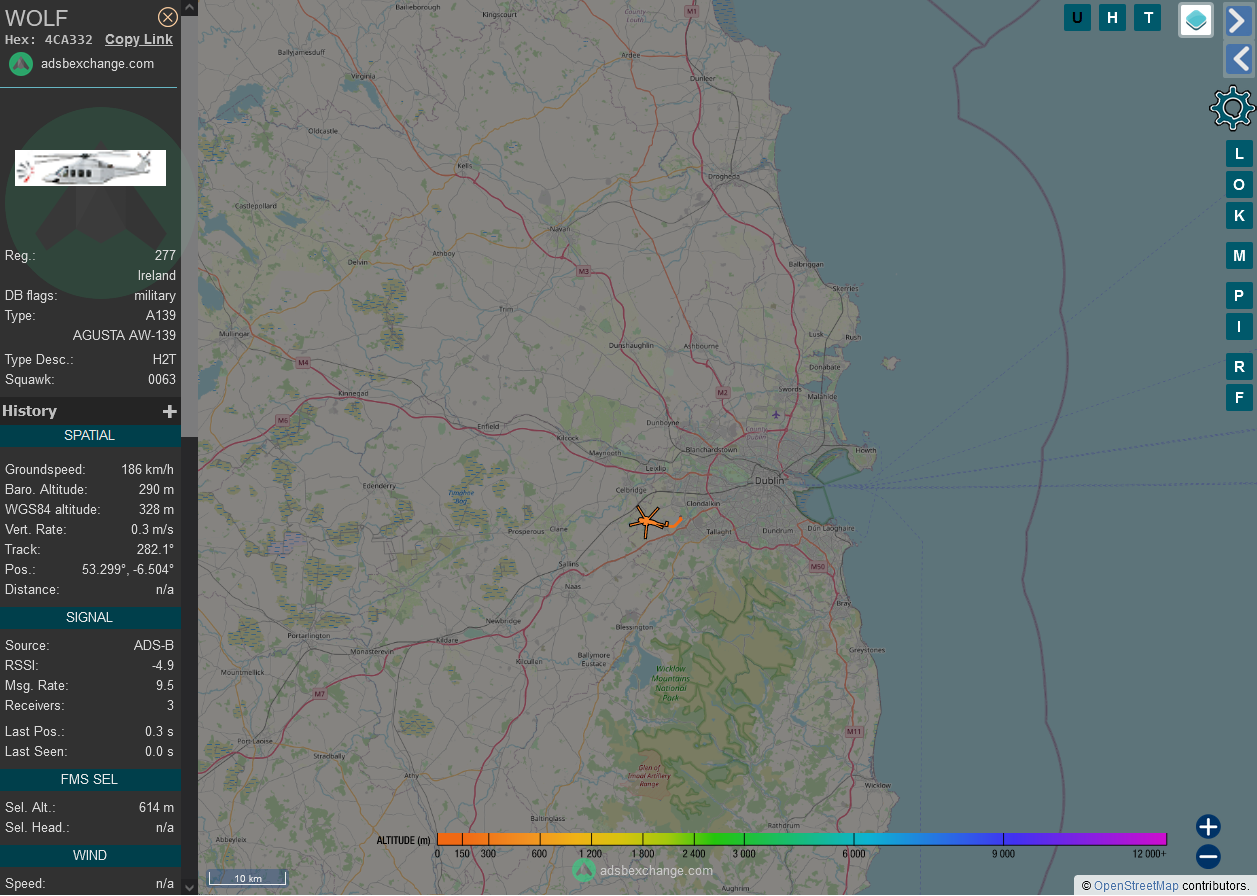The width and height of the screenshot is (1257, 896).
Task: Open the map layers selector
Action: (1196, 20)
